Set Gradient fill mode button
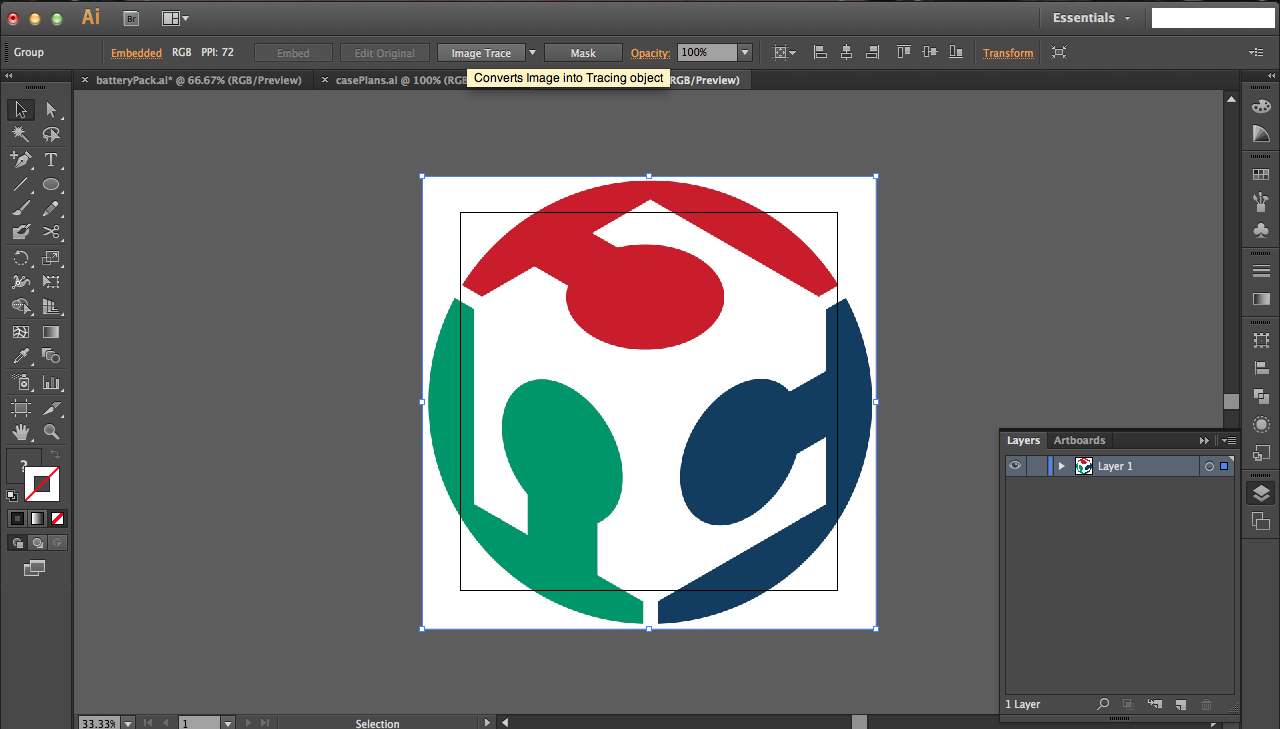Image resolution: width=1280 pixels, height=729 pixels. click(x=37, y=518)
